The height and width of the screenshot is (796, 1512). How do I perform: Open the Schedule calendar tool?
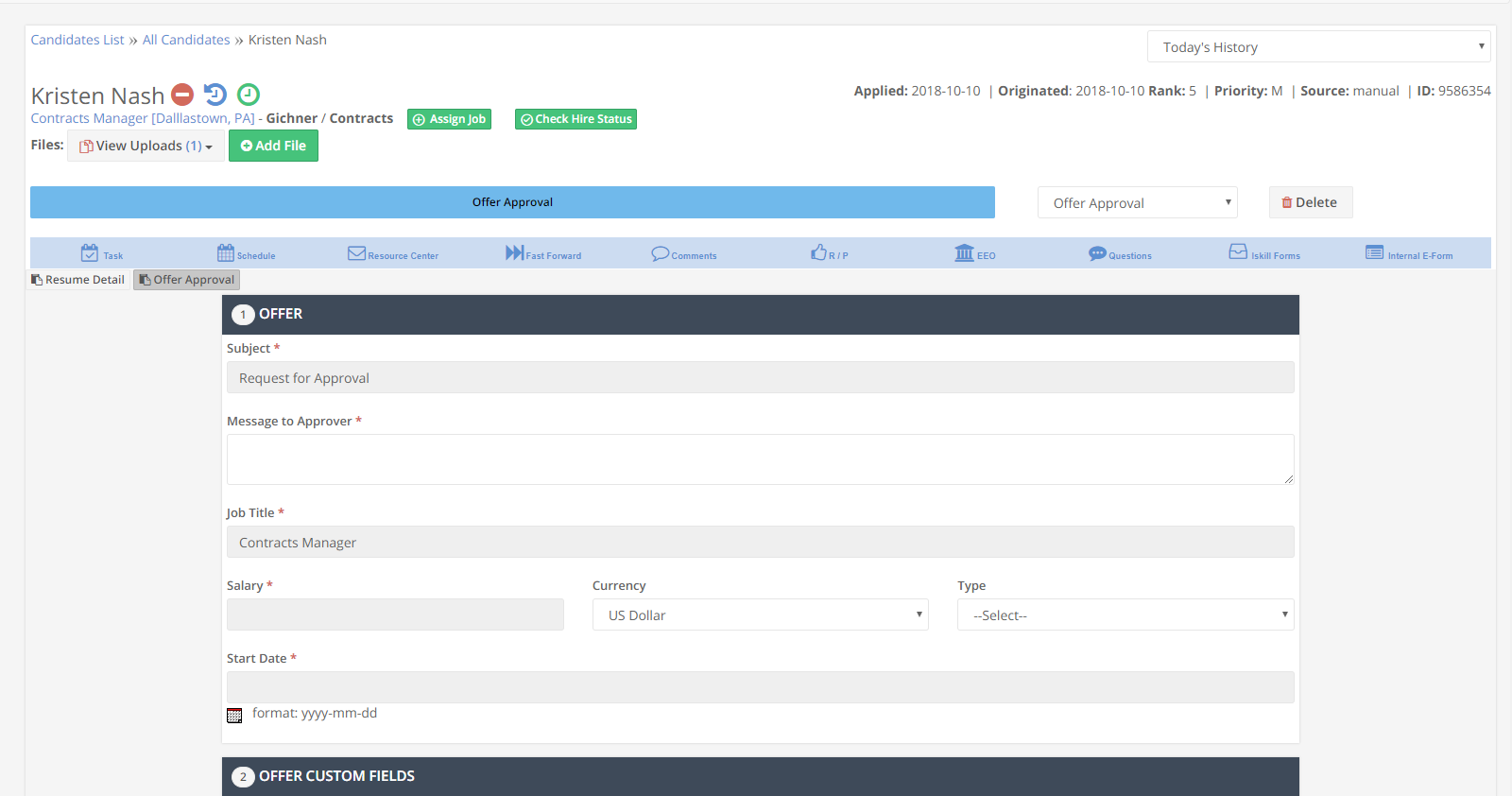point(247,253)
